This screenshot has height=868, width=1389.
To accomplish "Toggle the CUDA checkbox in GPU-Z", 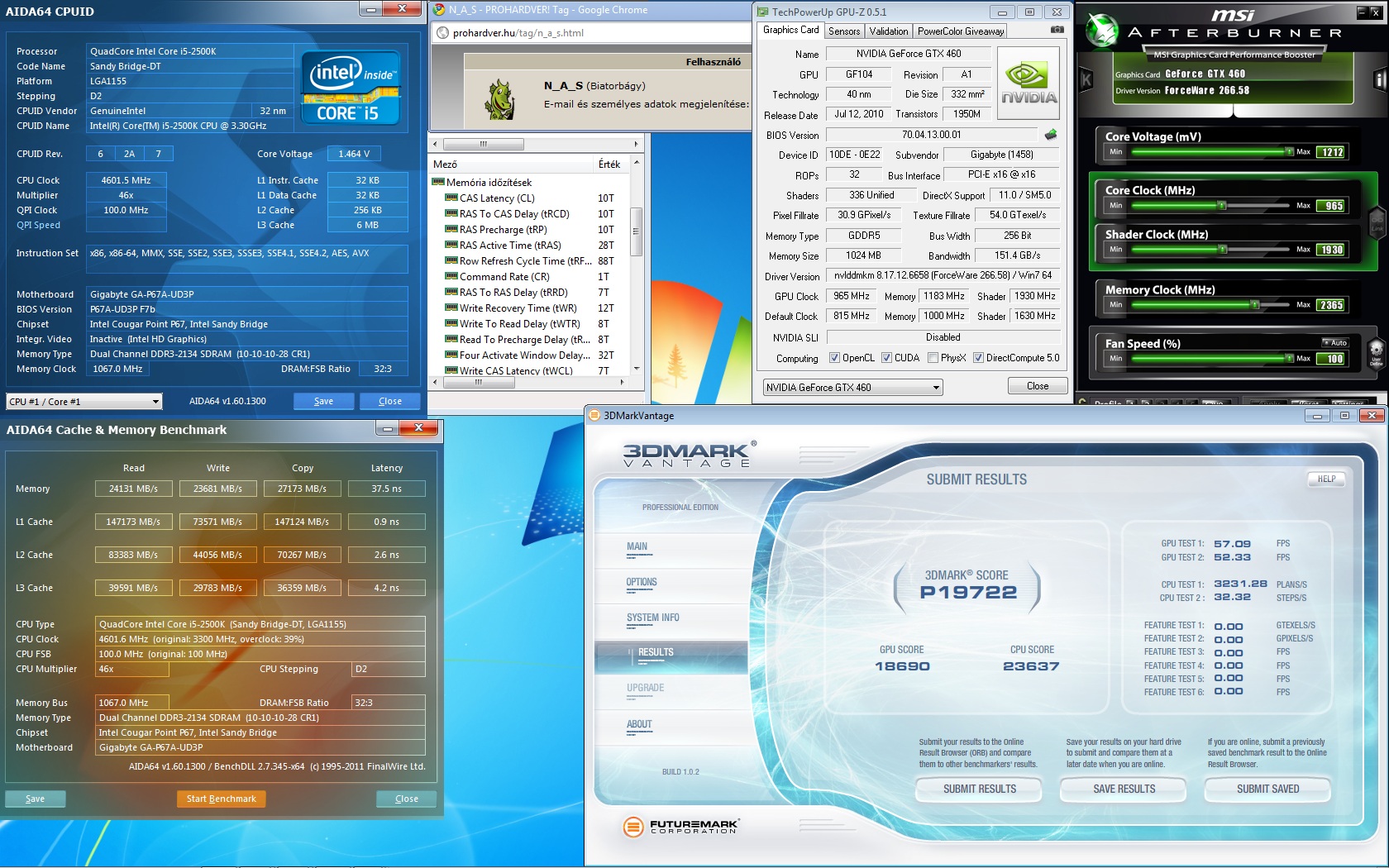I will click(x=886, y=358).
